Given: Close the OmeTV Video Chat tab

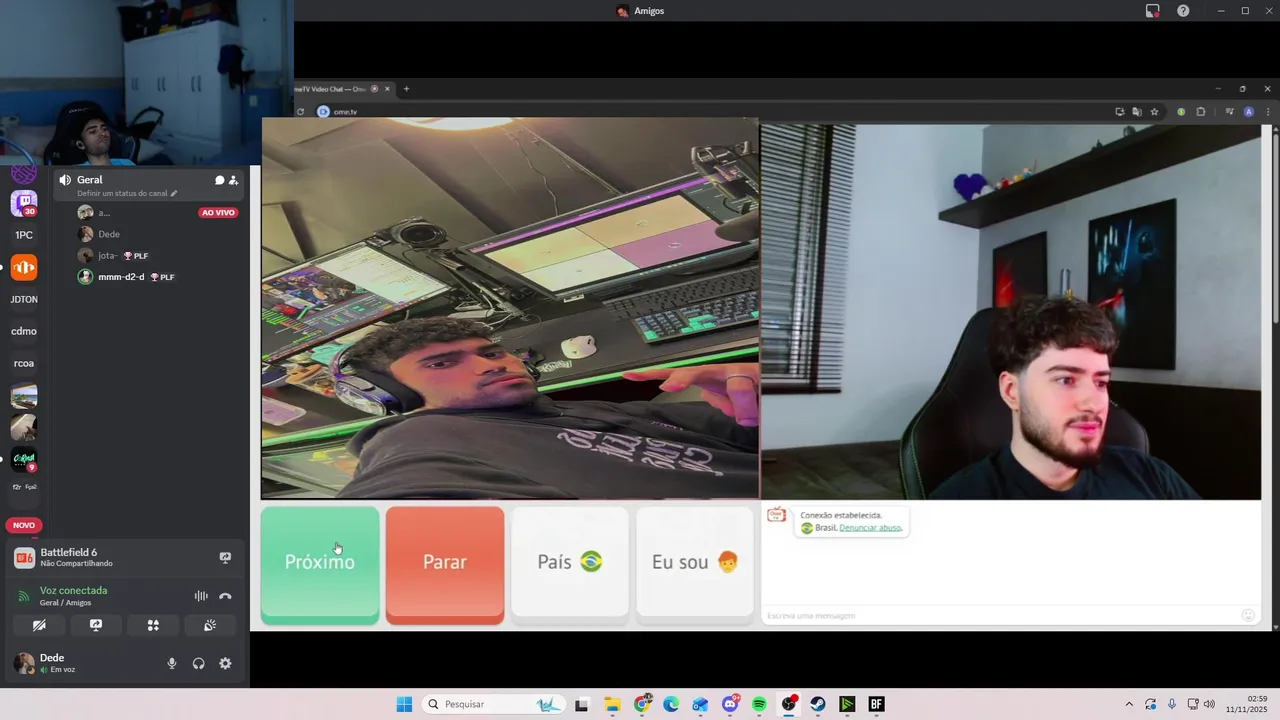Looking at the screenshot, I should click(387, 89).
